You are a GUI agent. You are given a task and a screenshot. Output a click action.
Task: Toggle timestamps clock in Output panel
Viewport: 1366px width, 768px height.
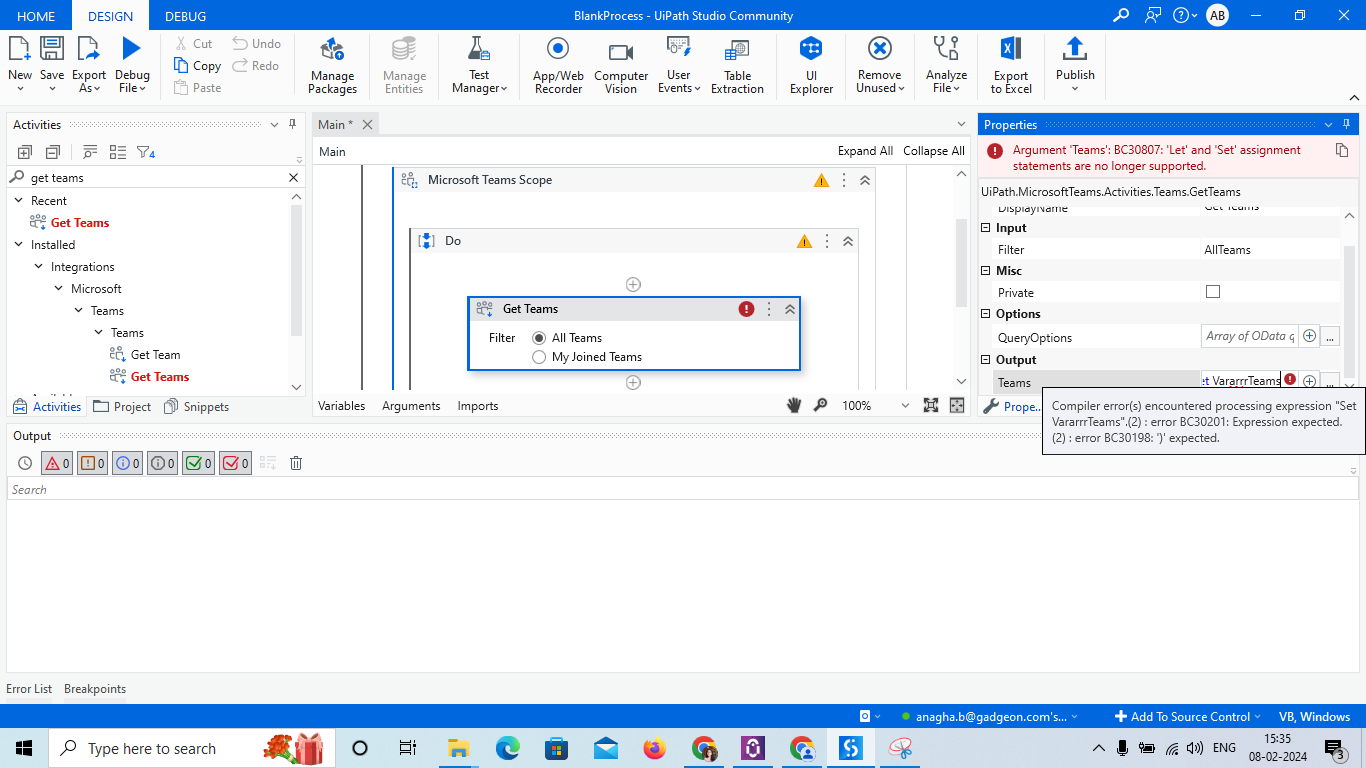tap(25, 463)
